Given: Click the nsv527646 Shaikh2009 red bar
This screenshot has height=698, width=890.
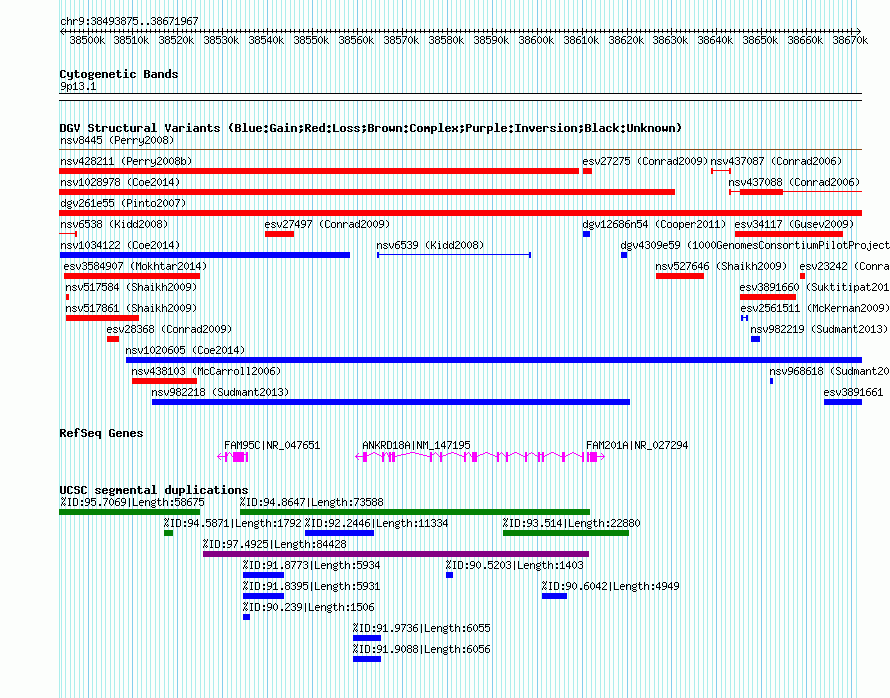Looking at the screenshot, I should pos(680,276).
